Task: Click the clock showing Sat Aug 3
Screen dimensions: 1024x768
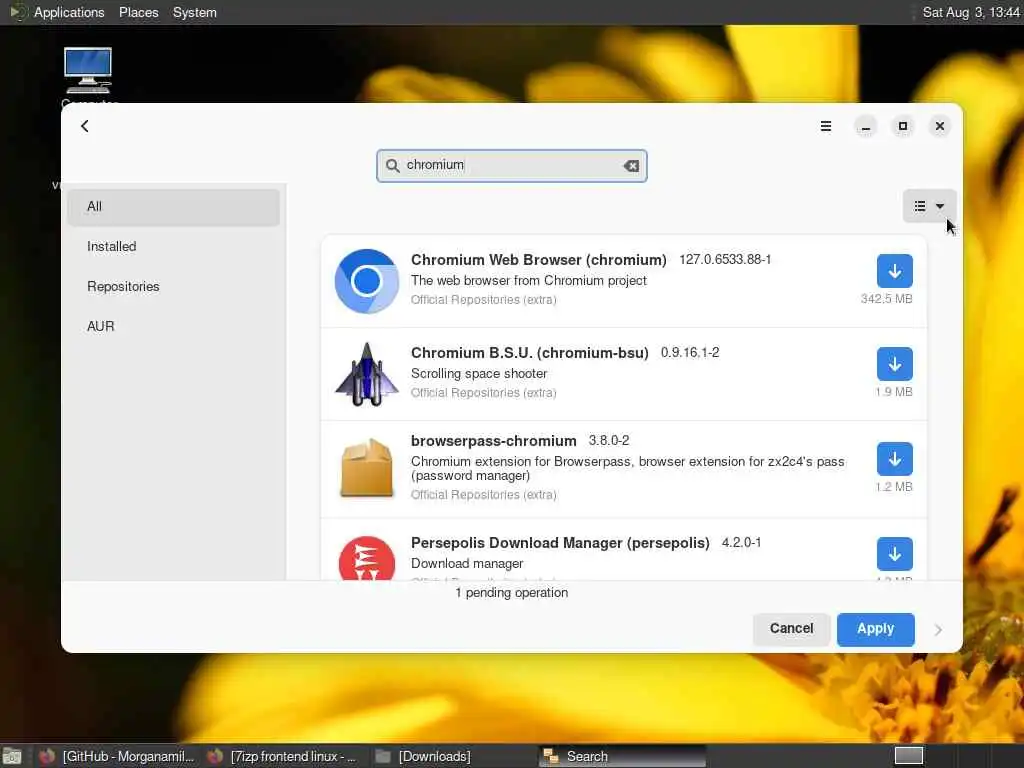Action: tap(971, 12)
